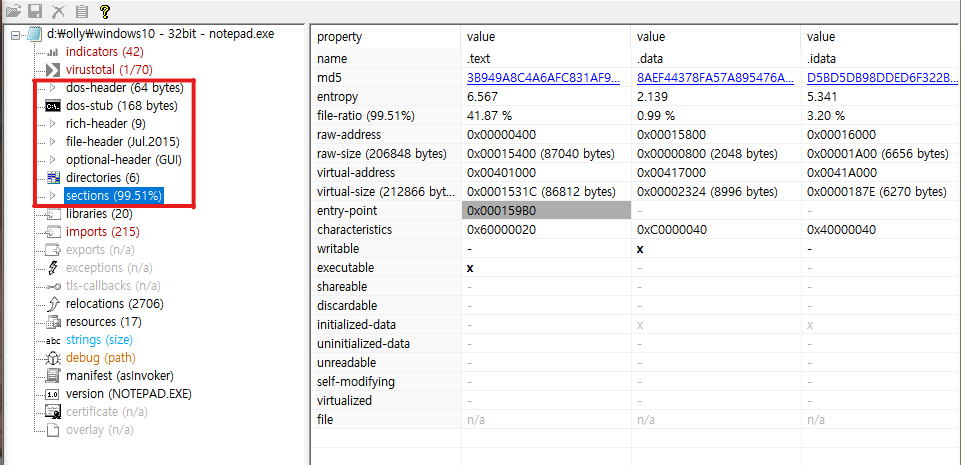
Task: Select resources (17) tree item
Action: point(104,322)
